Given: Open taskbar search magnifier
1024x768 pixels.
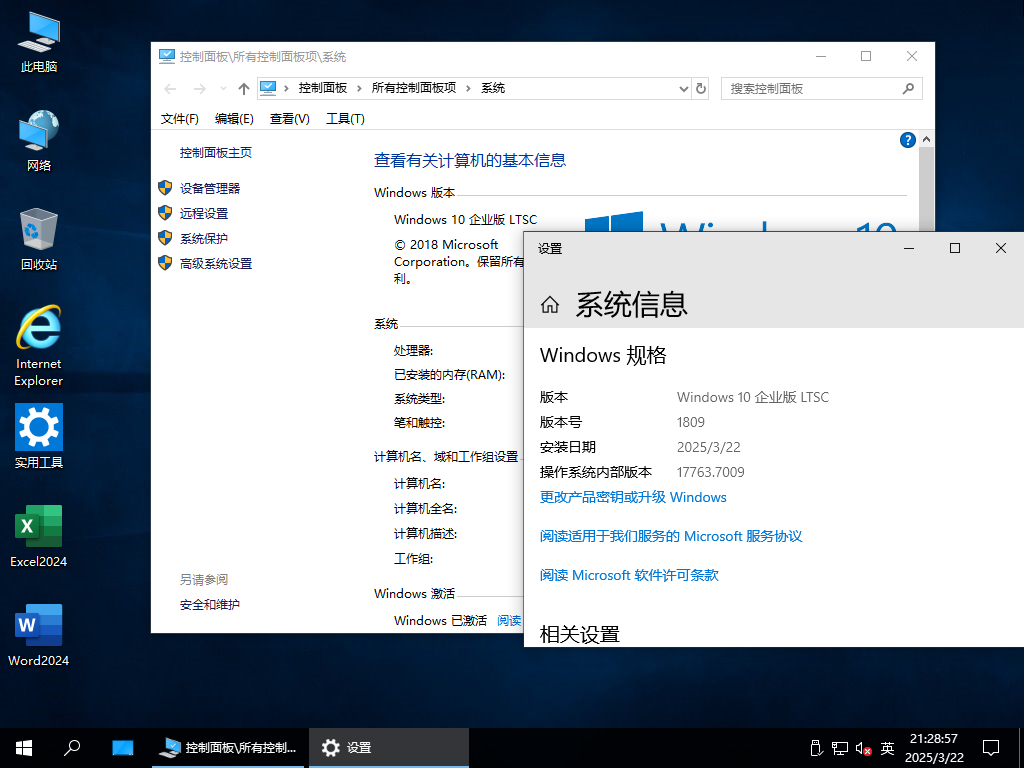Looking at the screenshot, I should tap(72, 748).
